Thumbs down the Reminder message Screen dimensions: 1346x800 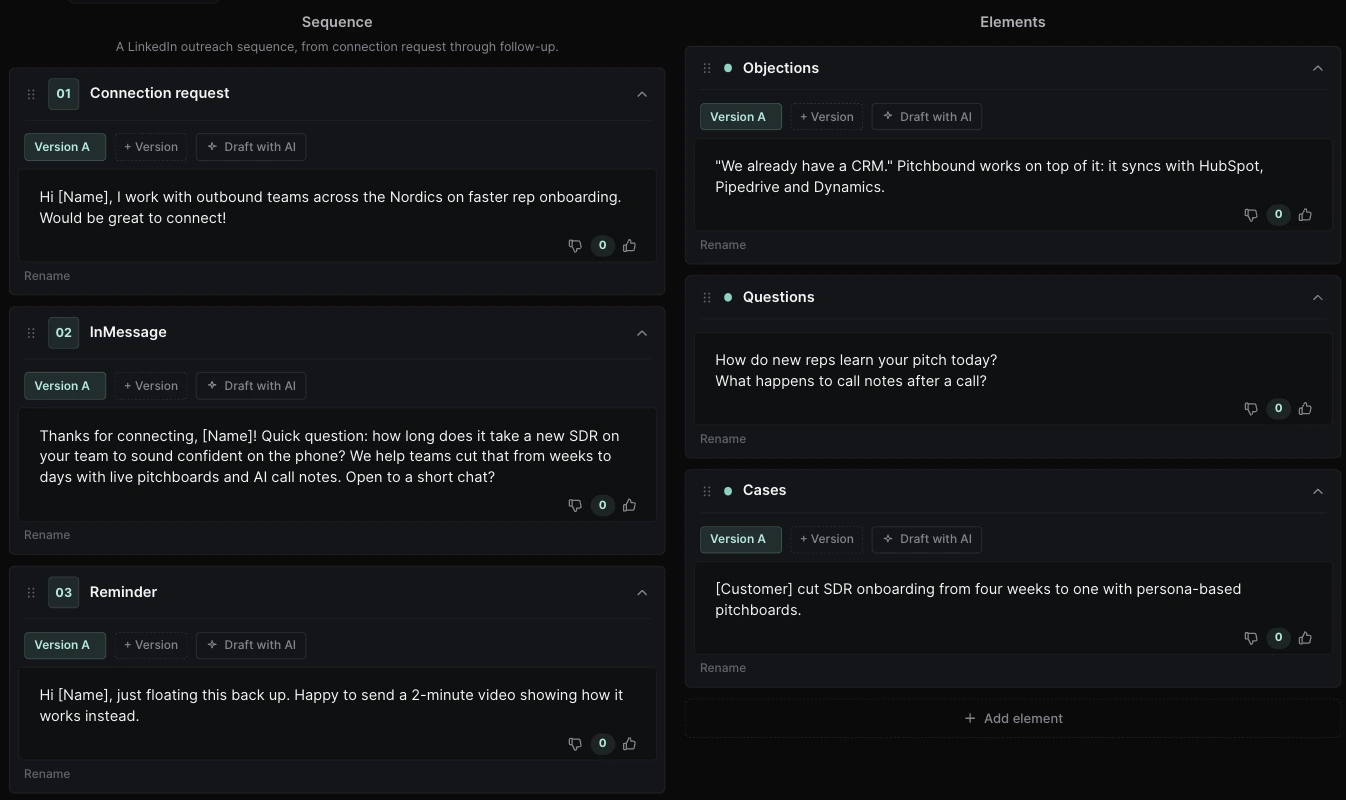click(575, 743)
